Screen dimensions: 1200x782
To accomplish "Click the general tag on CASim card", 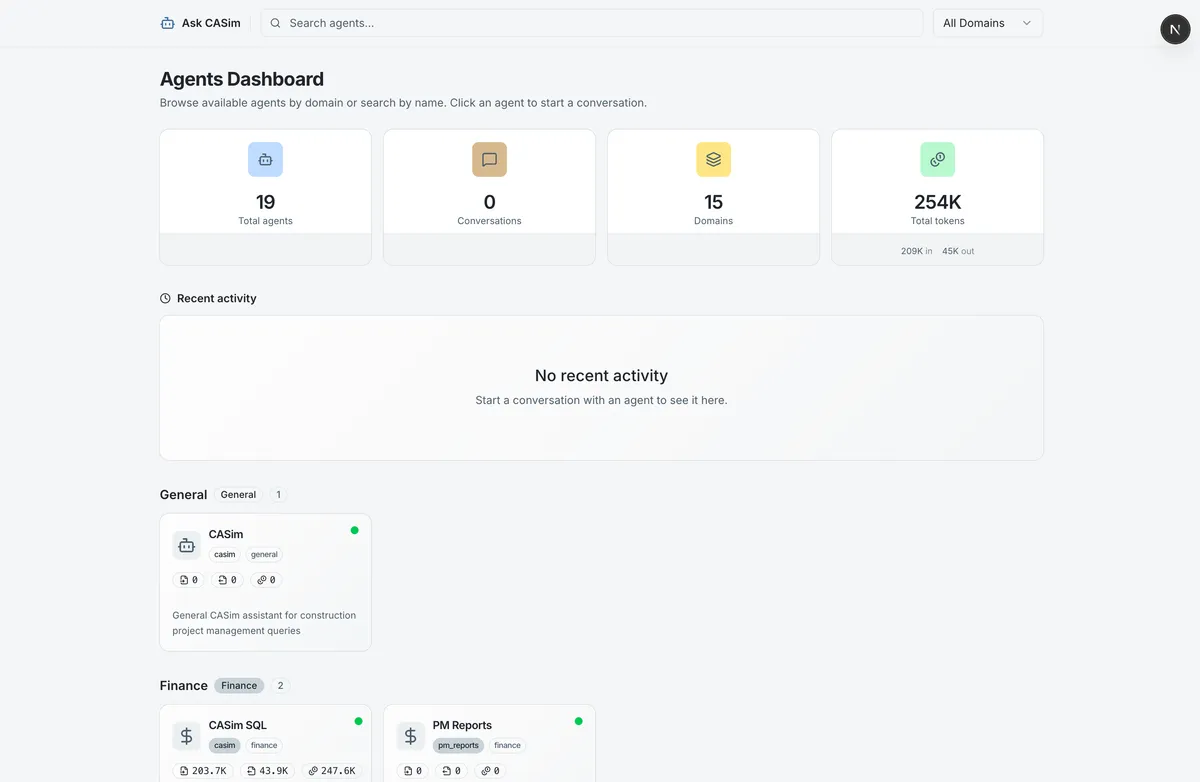I will tap(264, 554).
